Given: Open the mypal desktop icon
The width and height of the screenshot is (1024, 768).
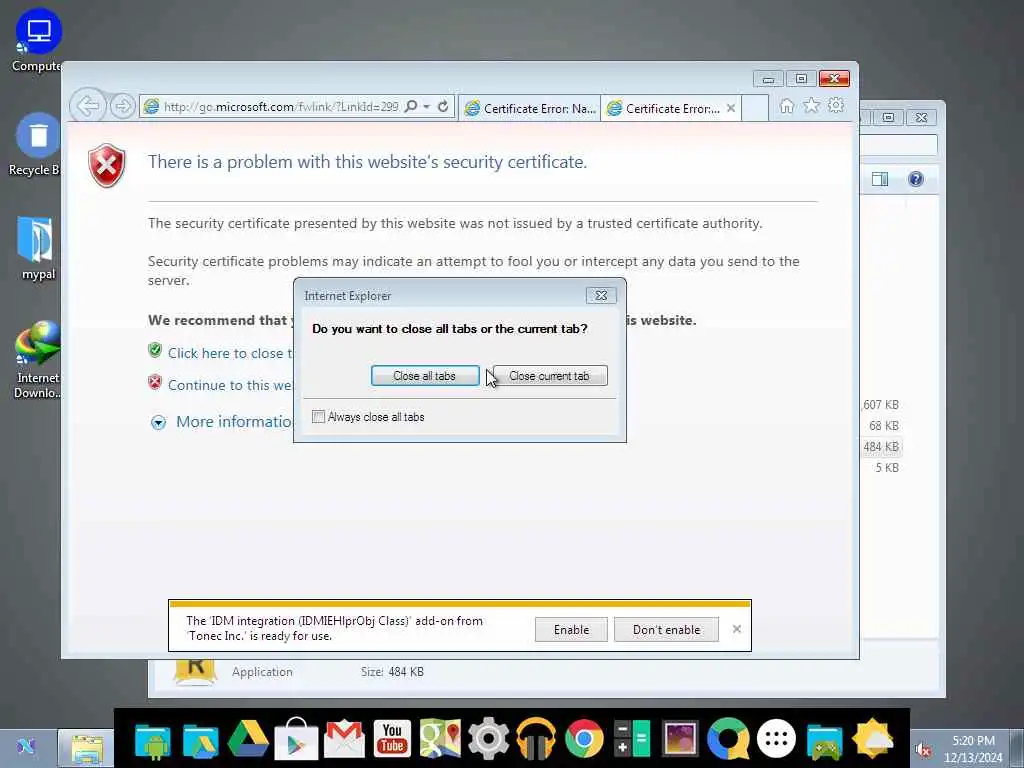Looking at the screenshot, I should coord(37,248).
